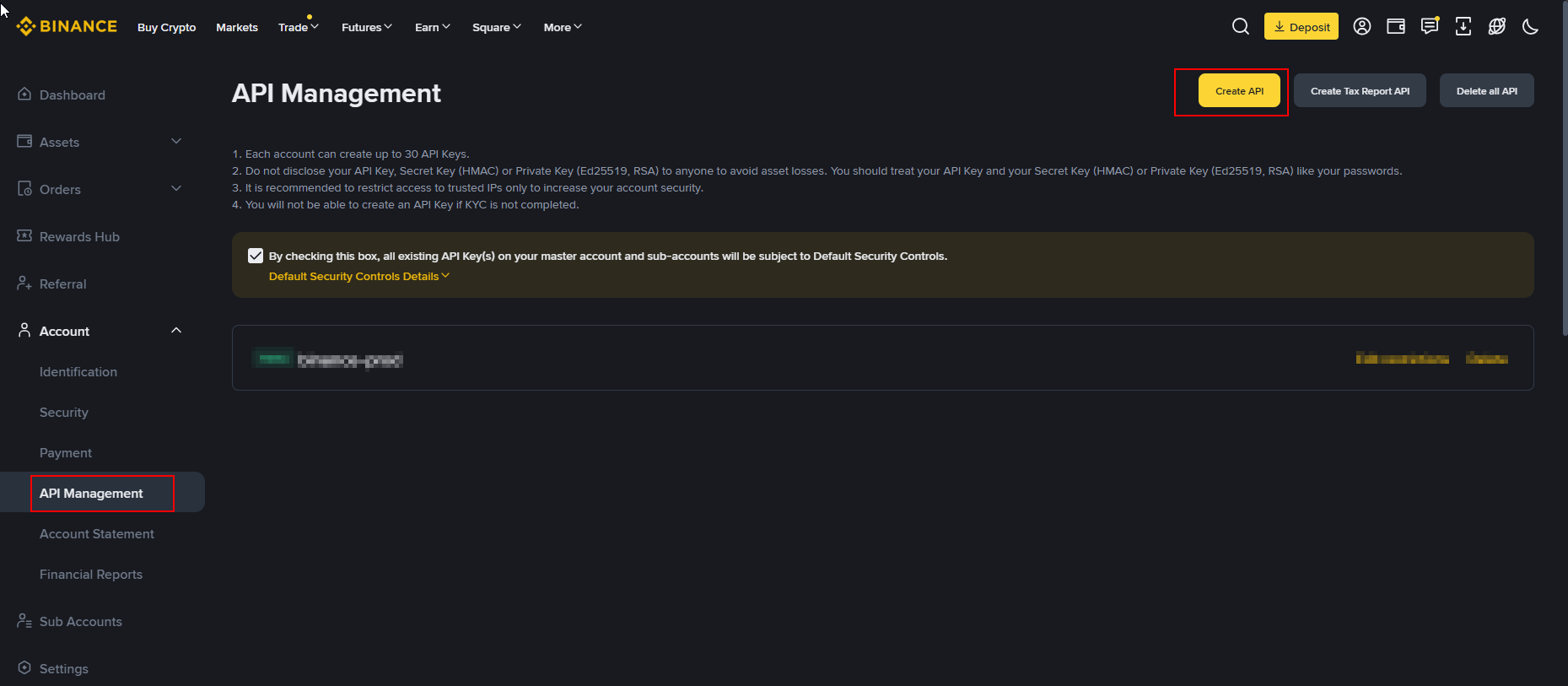This screenshot has width=1568, height=686.
Task: Click the Delete all API button
Action: click(x=1486, y=91)
